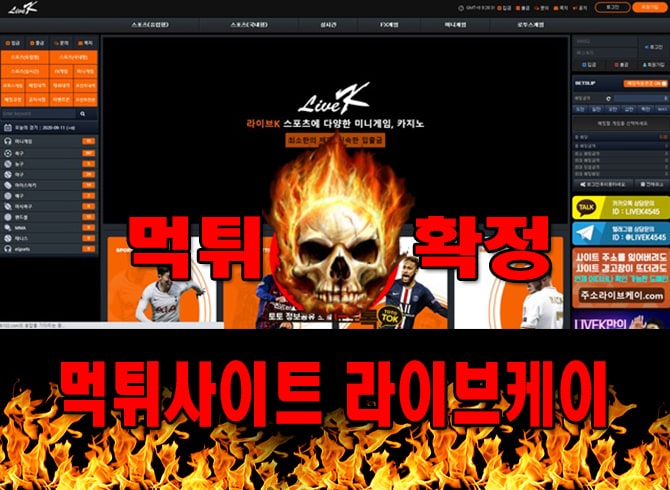670x490 pixels.
Task: Click 출금 in the right login panel
Action: point(621,65)
